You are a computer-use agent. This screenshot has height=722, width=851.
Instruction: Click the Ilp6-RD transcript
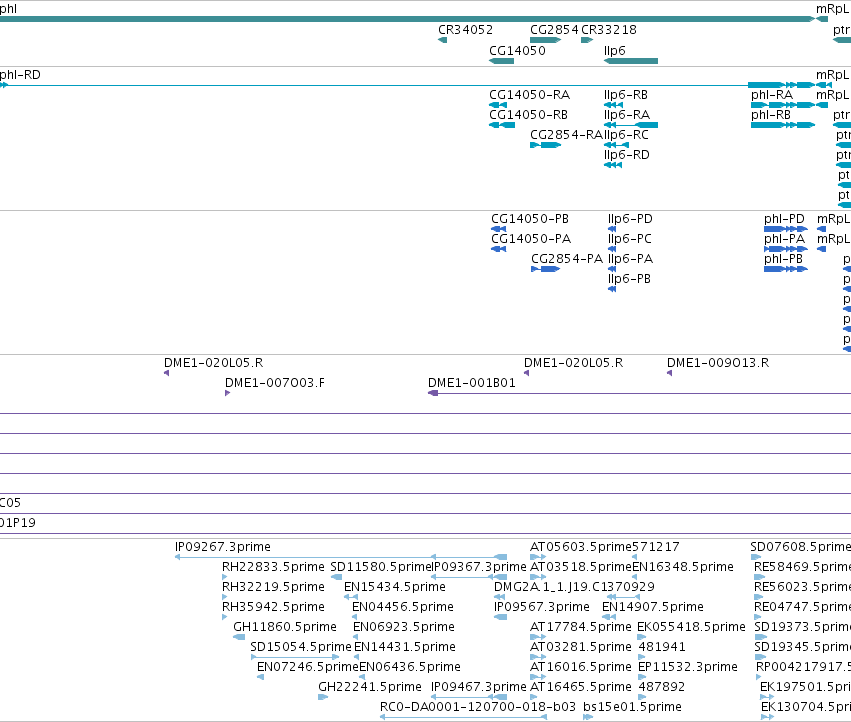tap(613, 165)
